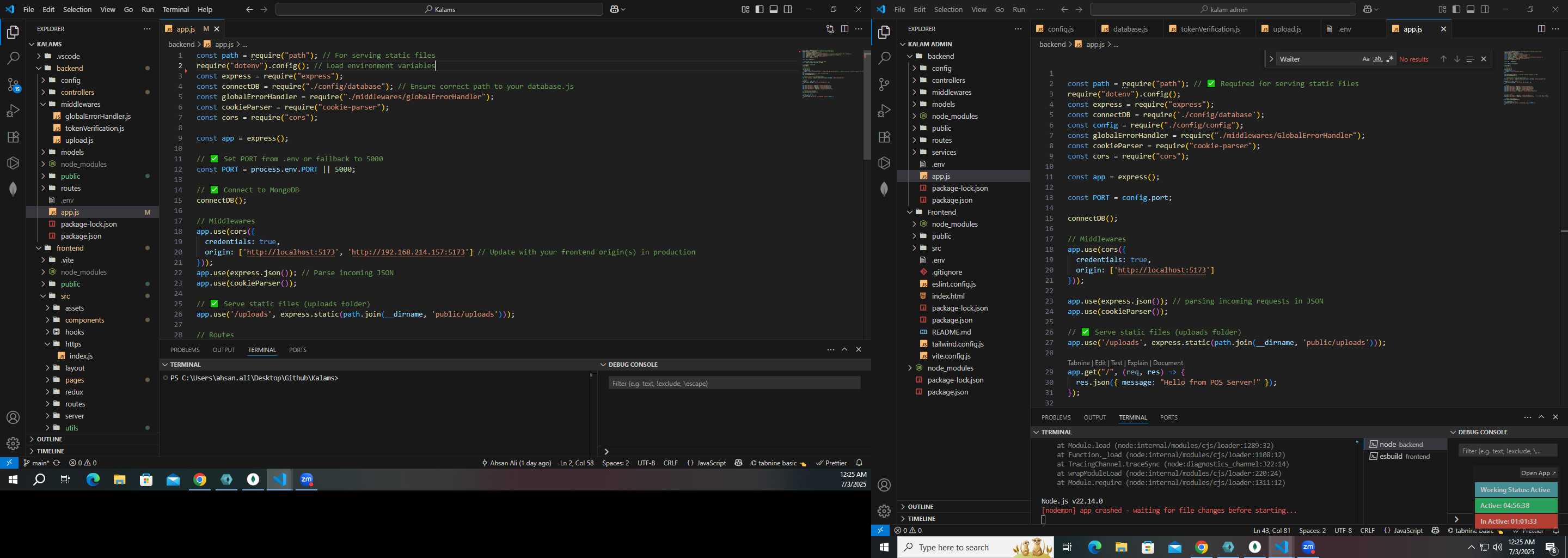Open MongoDB leaf view in kalam admin window
The image size is (1568, 558).
[884, 190]
